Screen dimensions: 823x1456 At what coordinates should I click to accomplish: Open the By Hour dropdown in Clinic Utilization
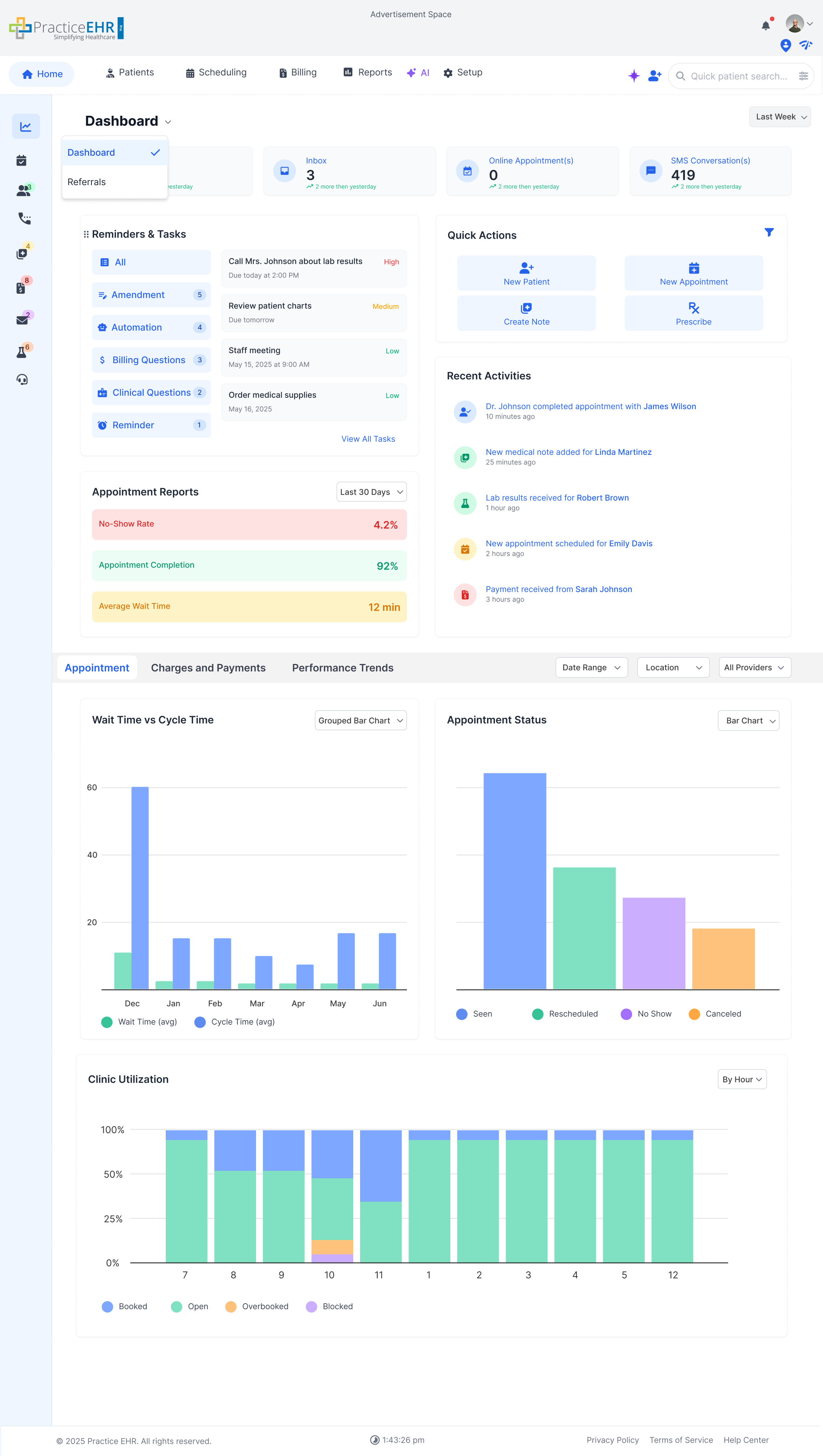[x=741, y=1079]
